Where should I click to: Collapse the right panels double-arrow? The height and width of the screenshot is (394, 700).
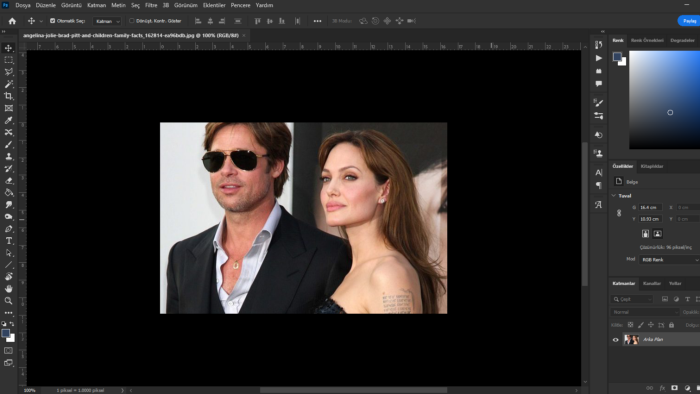point(603,31)
